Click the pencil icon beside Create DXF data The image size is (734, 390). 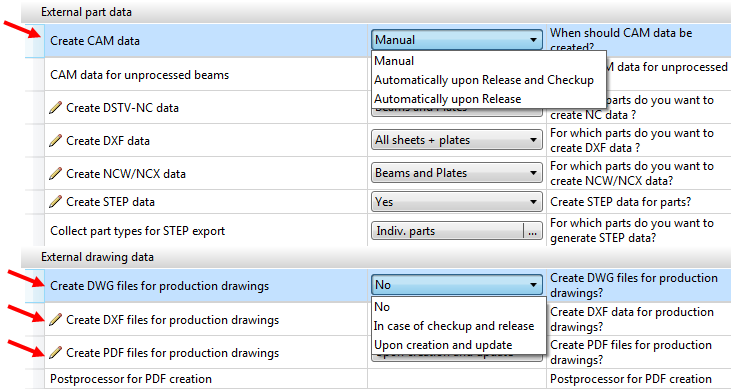tap(55, 140)
